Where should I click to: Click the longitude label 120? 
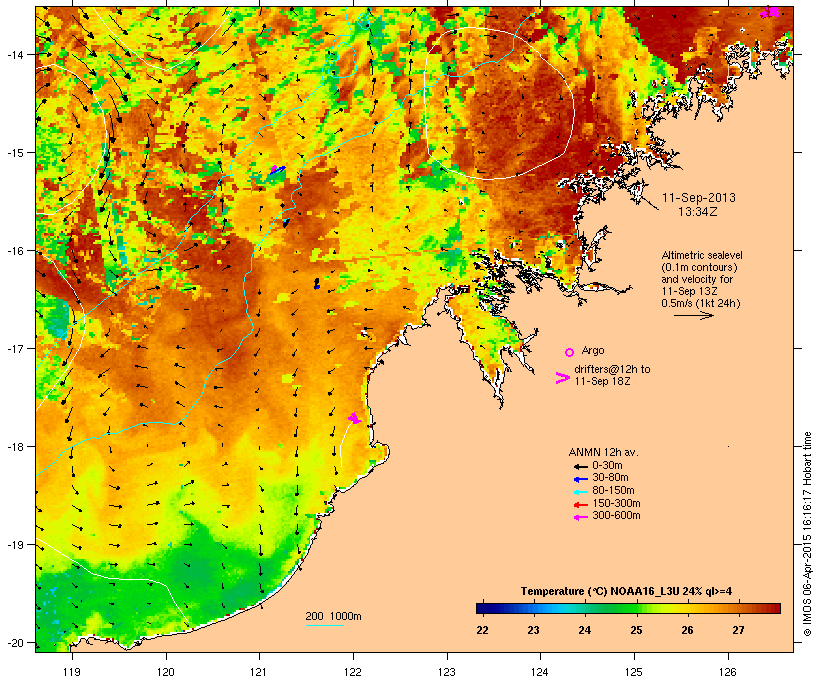pyautogui.click(x=166, y=672)
